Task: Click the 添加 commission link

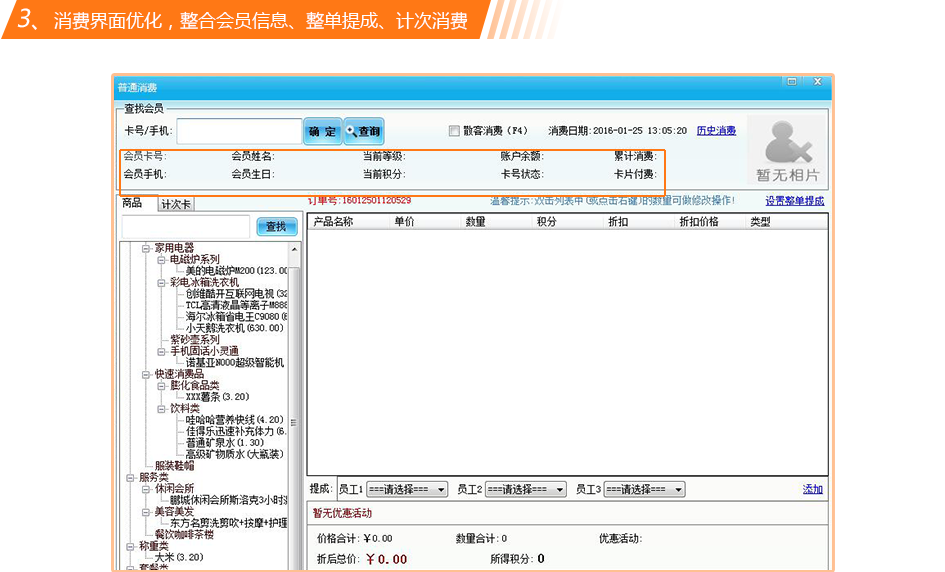Action: pyautogui.click(x=812, y=489)
